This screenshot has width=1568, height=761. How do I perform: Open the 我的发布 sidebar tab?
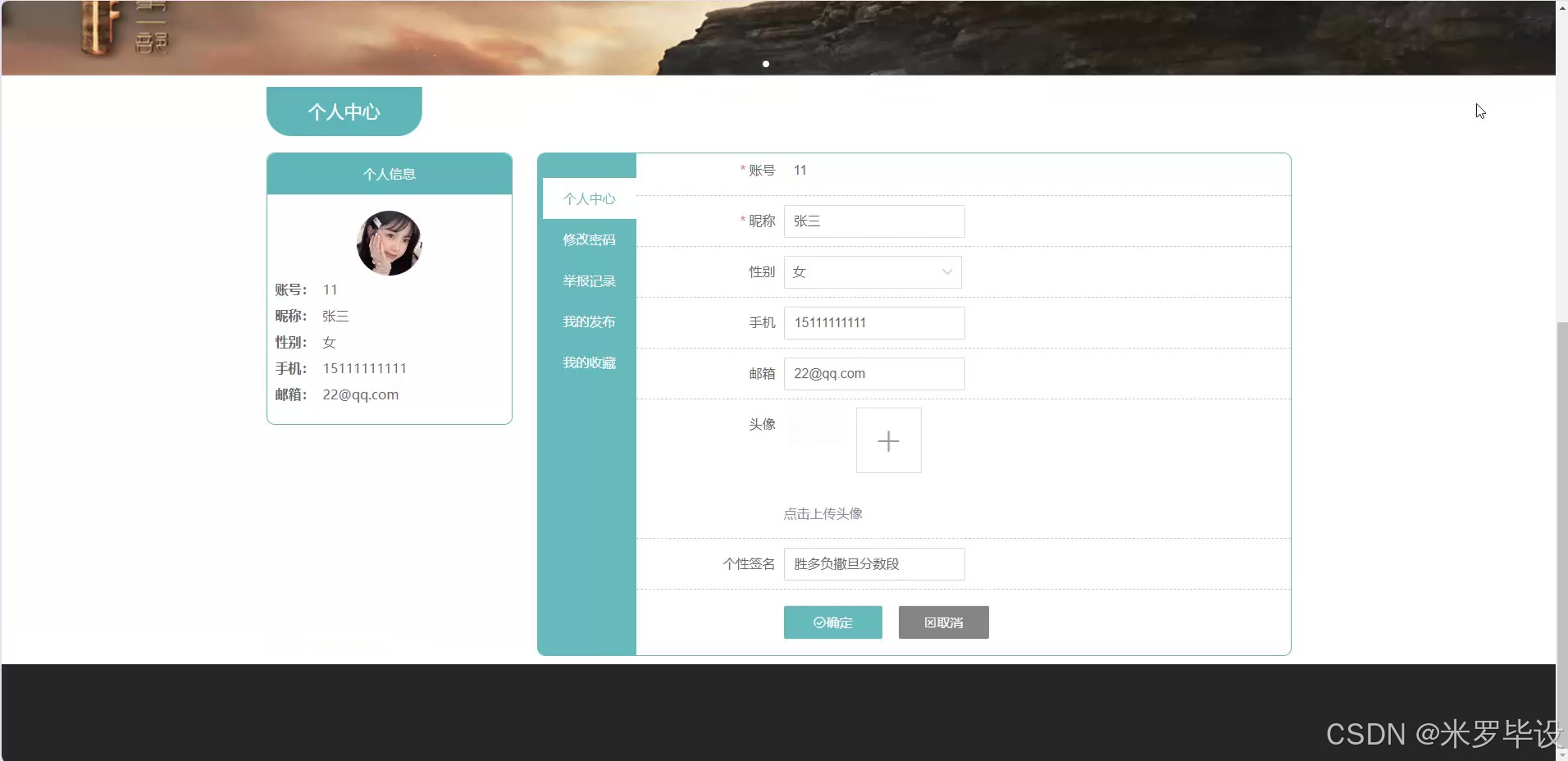pyautogui.click(x=589, y=321)
